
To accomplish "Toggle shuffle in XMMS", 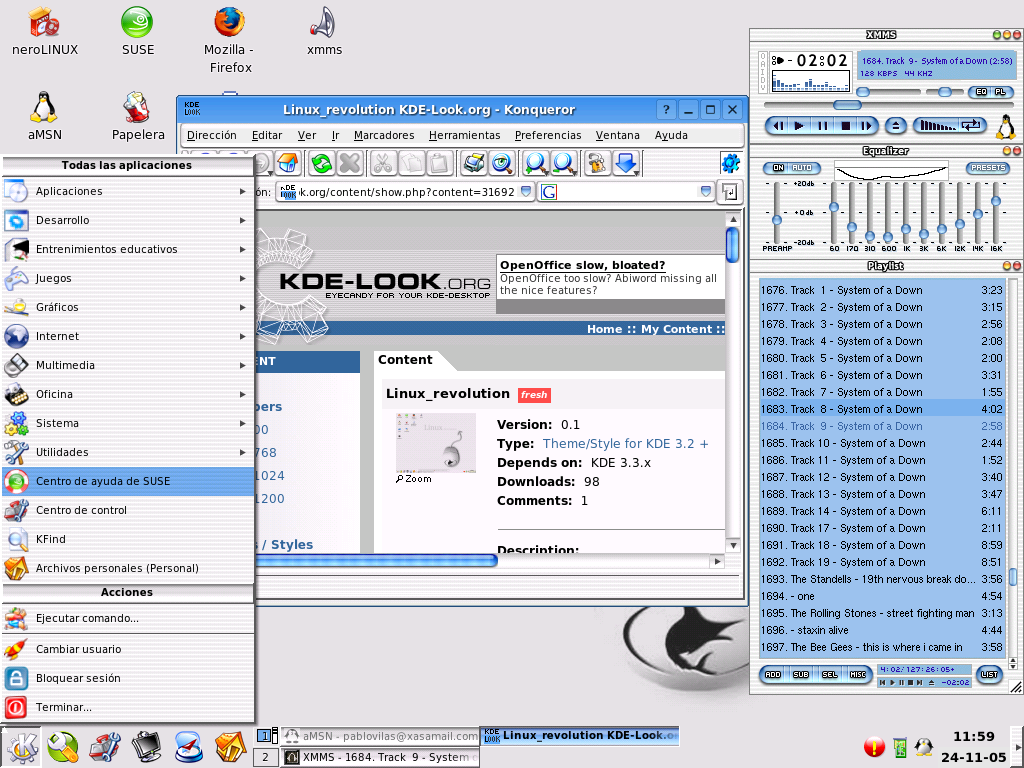I will 938,125.
